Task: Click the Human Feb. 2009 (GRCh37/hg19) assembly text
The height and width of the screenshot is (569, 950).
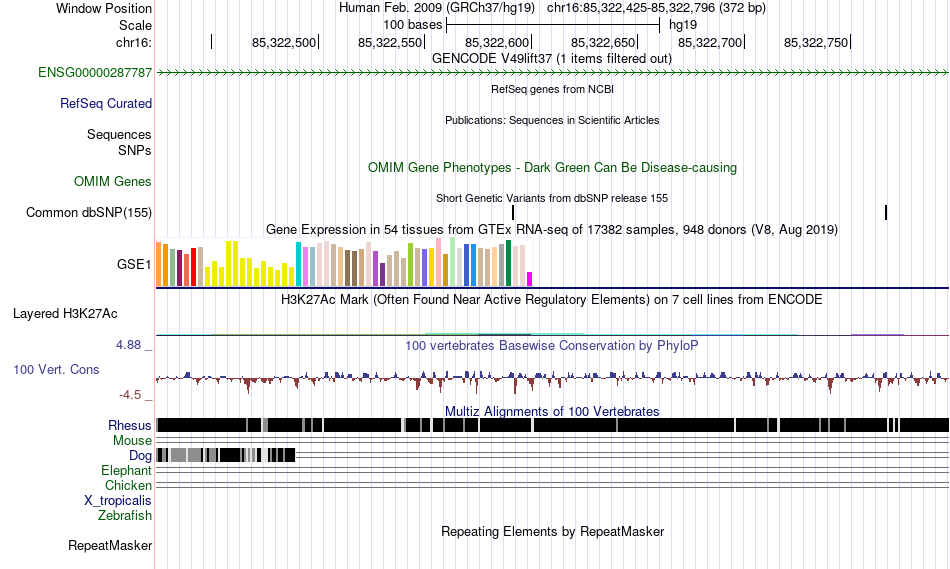Action: pos(437,8)
